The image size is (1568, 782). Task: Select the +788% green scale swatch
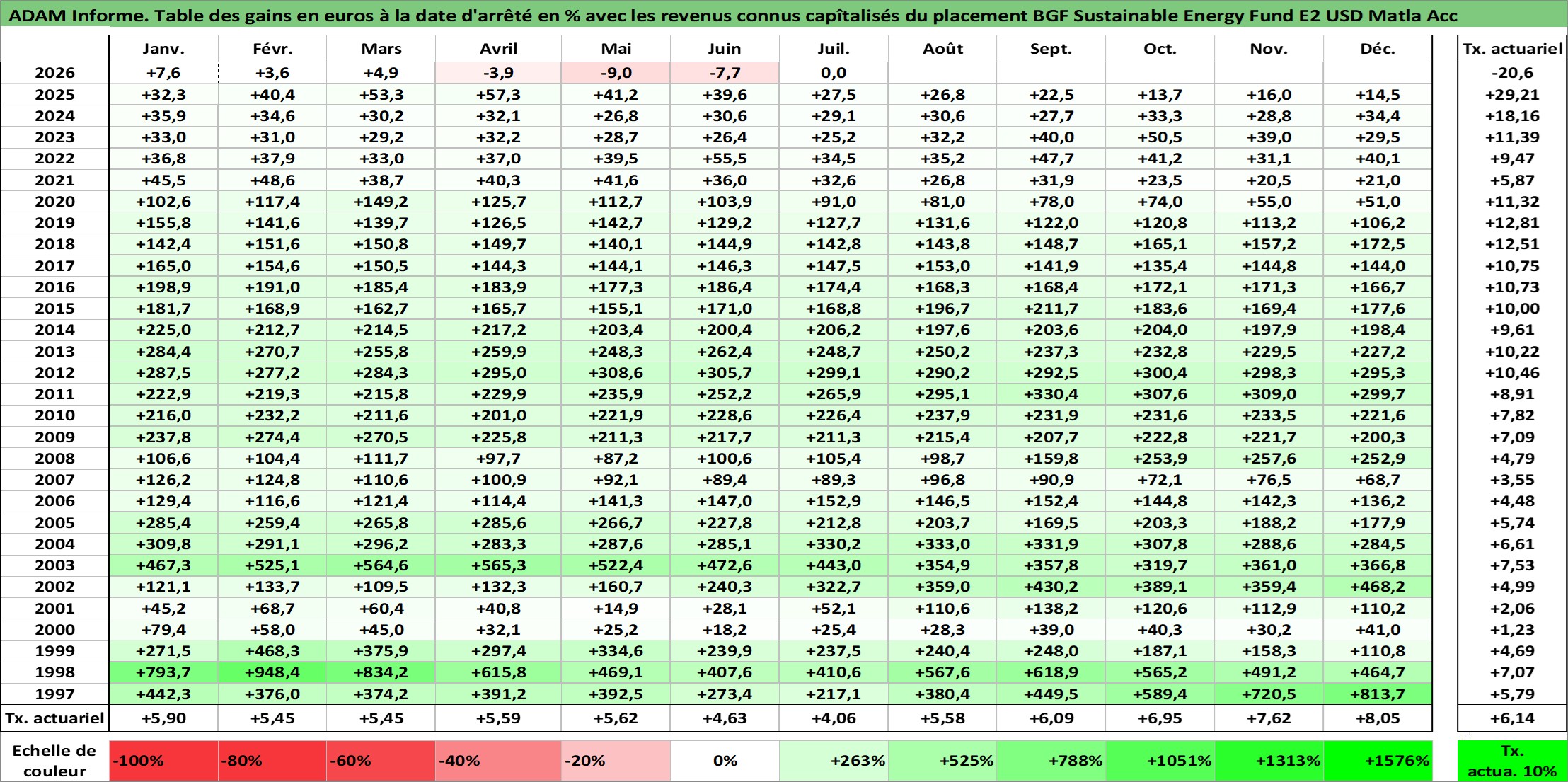[1051, 761]
